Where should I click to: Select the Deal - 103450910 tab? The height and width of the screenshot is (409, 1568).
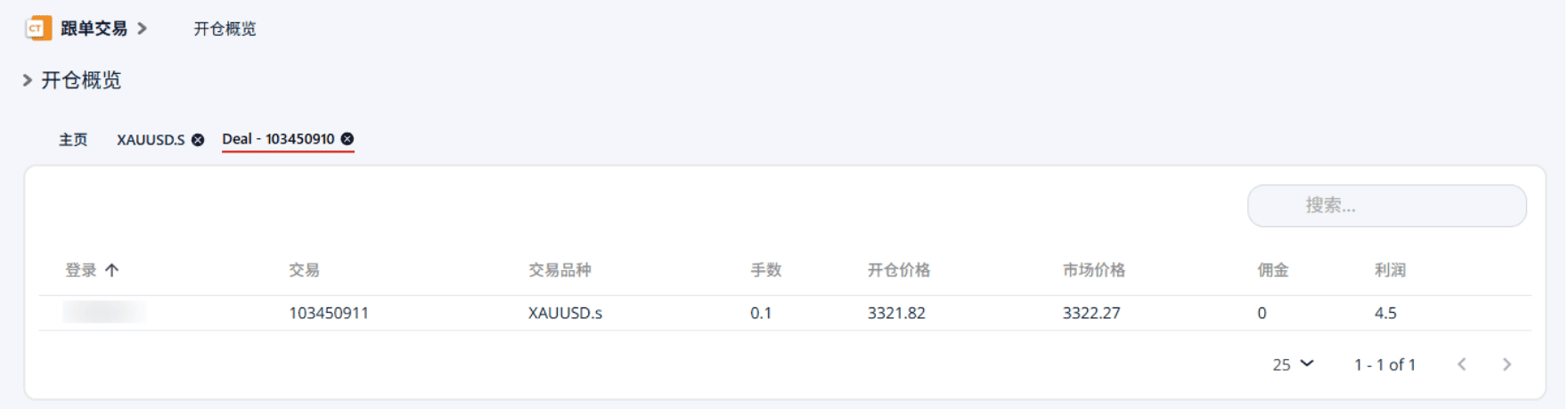tap(278, 139)
